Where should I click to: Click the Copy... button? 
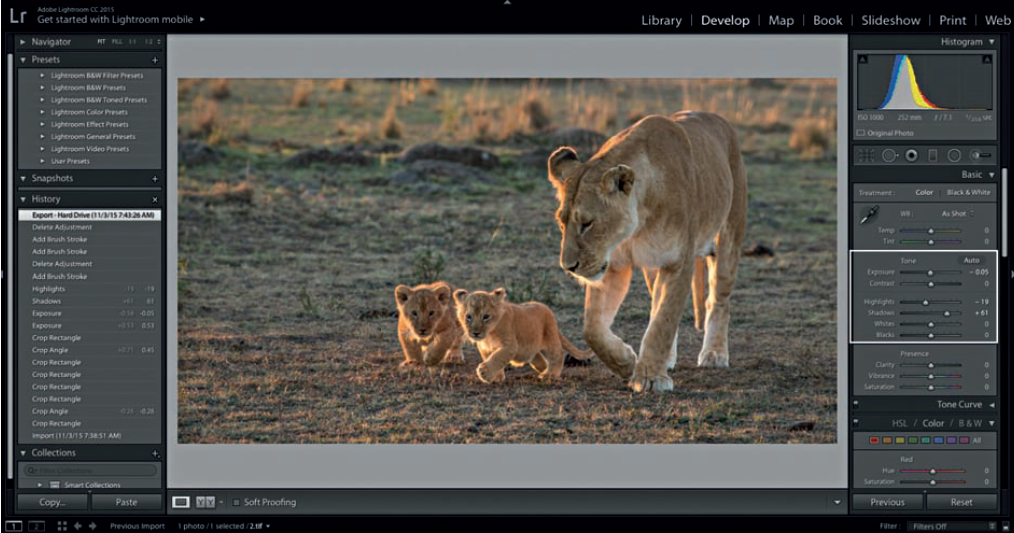click(x=52, y=502)
